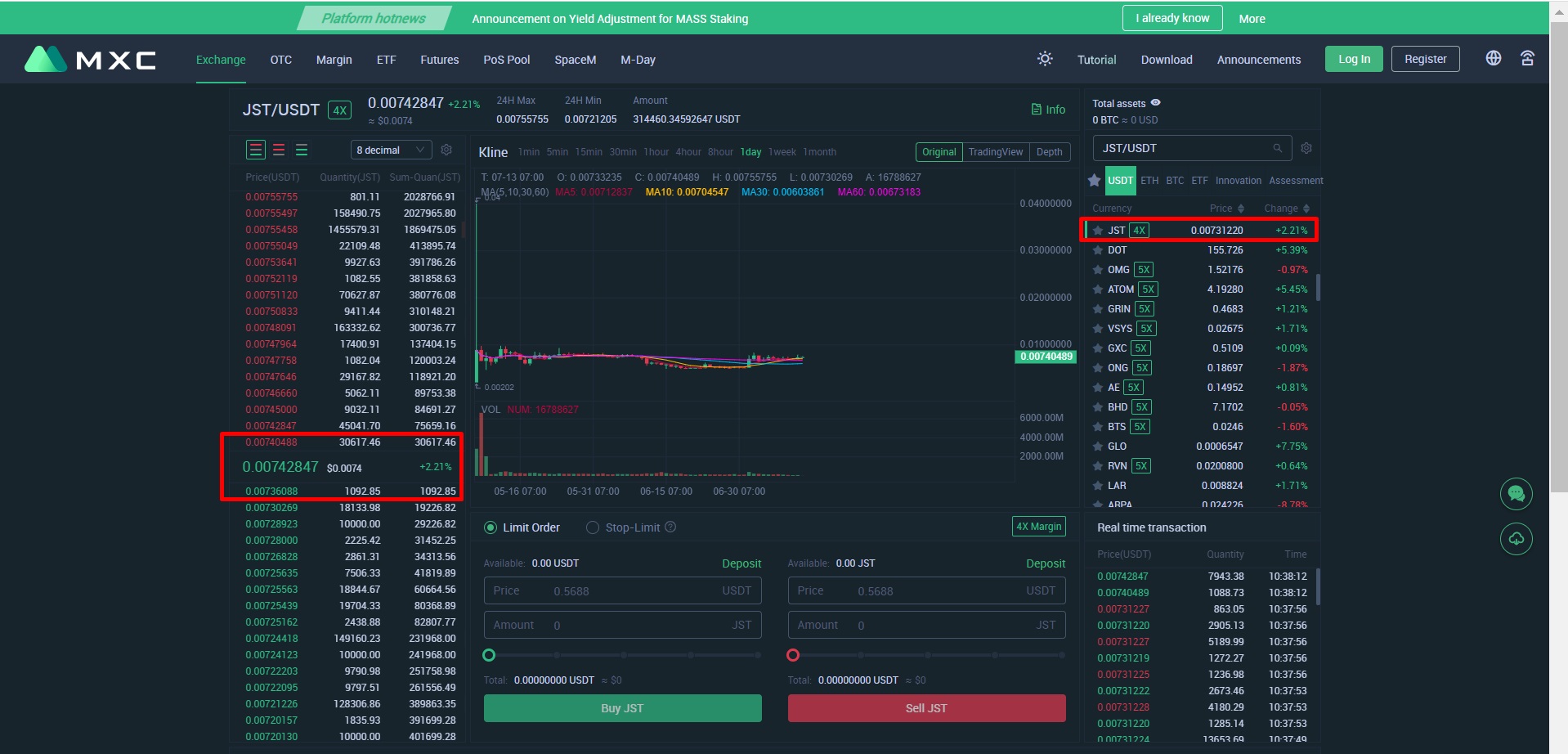Click the sell amount slider handle
Screen dimensions: 1568x754
[x=793, y=655]
